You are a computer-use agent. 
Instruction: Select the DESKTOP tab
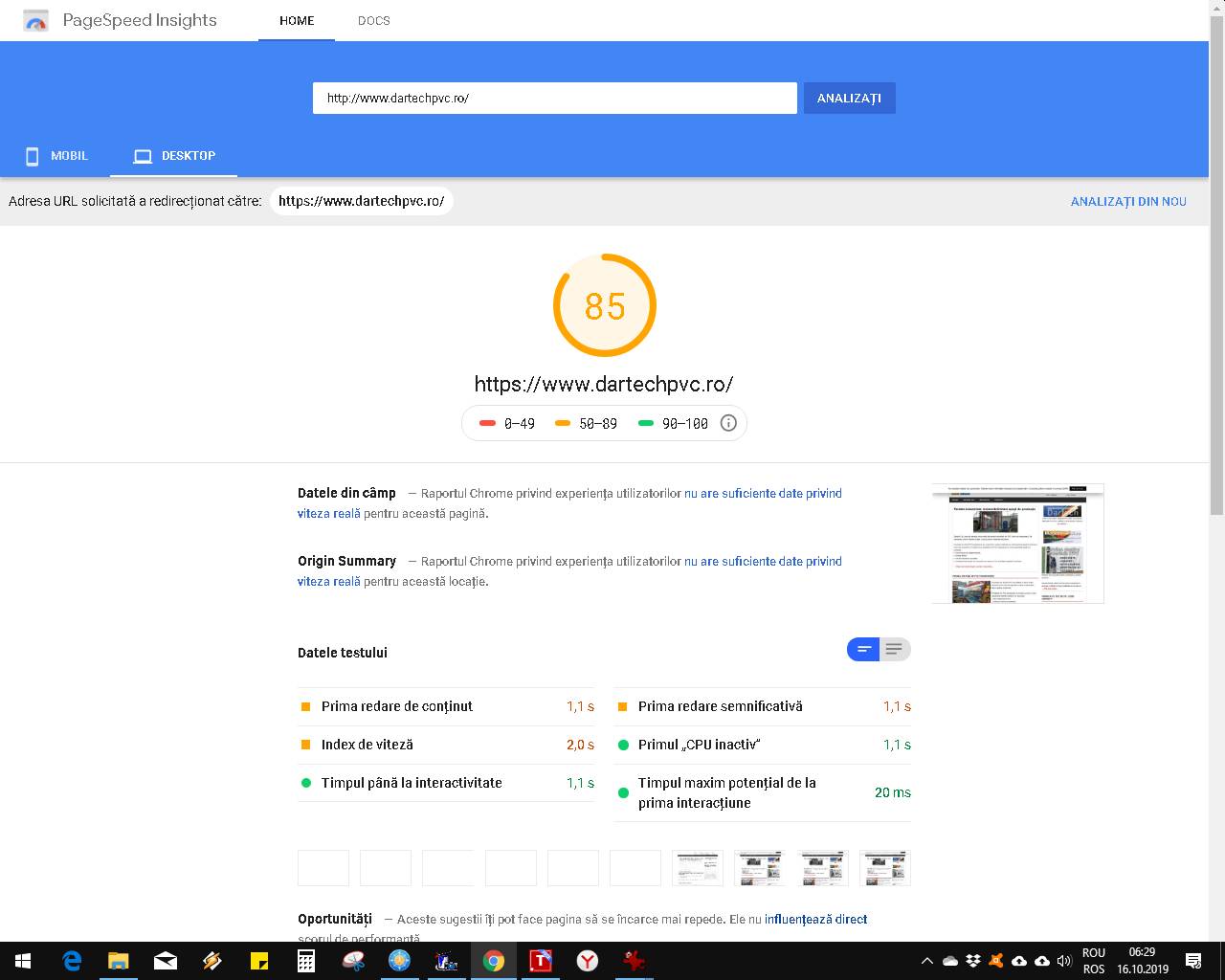173,156
